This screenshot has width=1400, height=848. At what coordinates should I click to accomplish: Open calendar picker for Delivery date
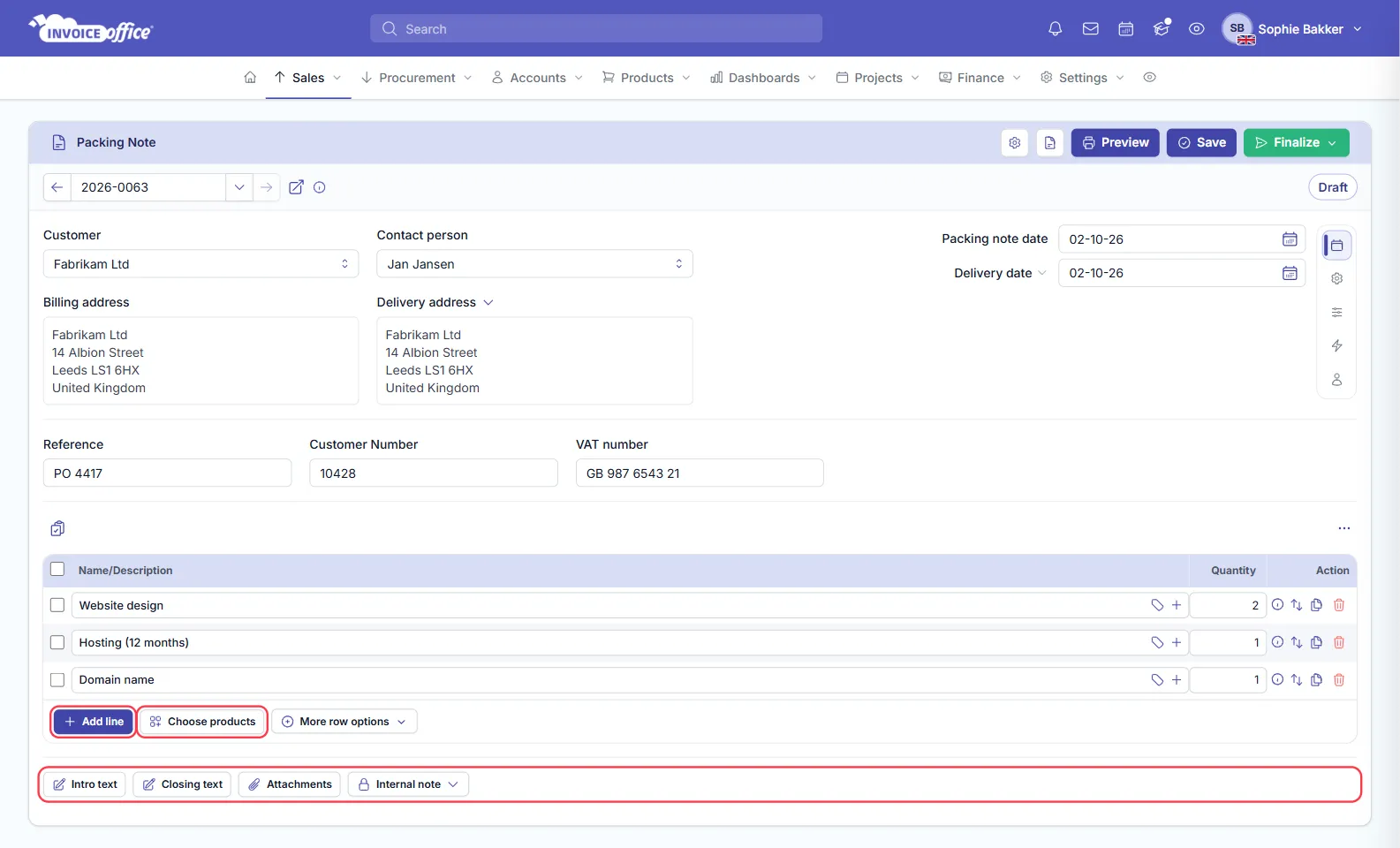tap(1290, 273)
